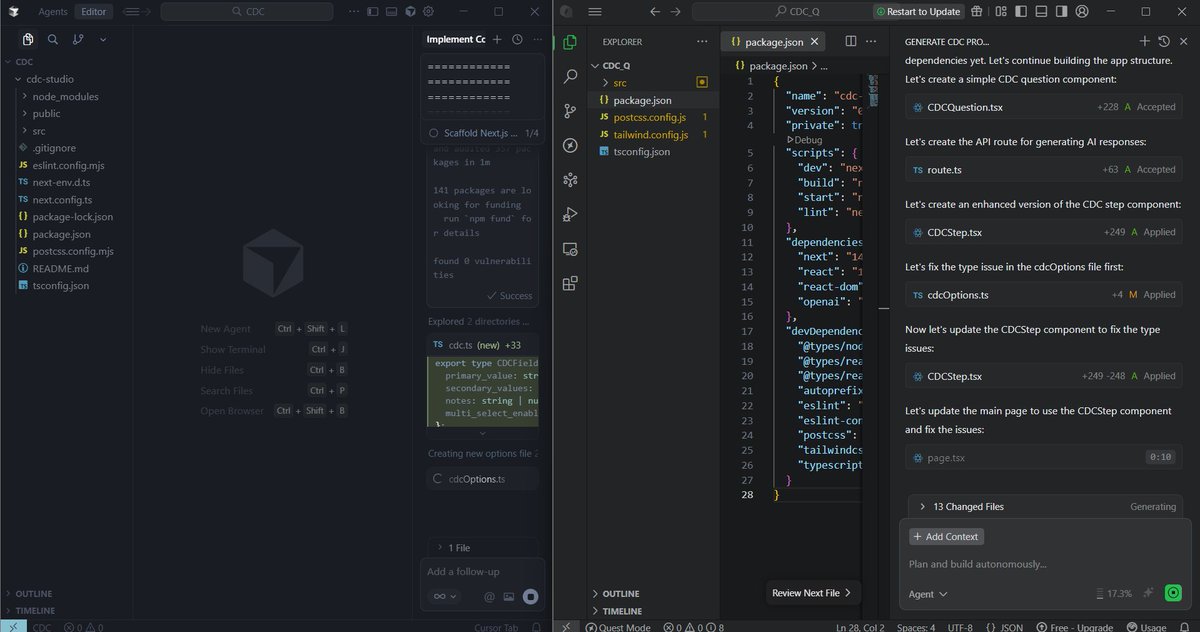The height and width of the screenshot is (632, 1200).
Task: Select the Implement chat tab in Cursor
Action: [x=456, y=39]
